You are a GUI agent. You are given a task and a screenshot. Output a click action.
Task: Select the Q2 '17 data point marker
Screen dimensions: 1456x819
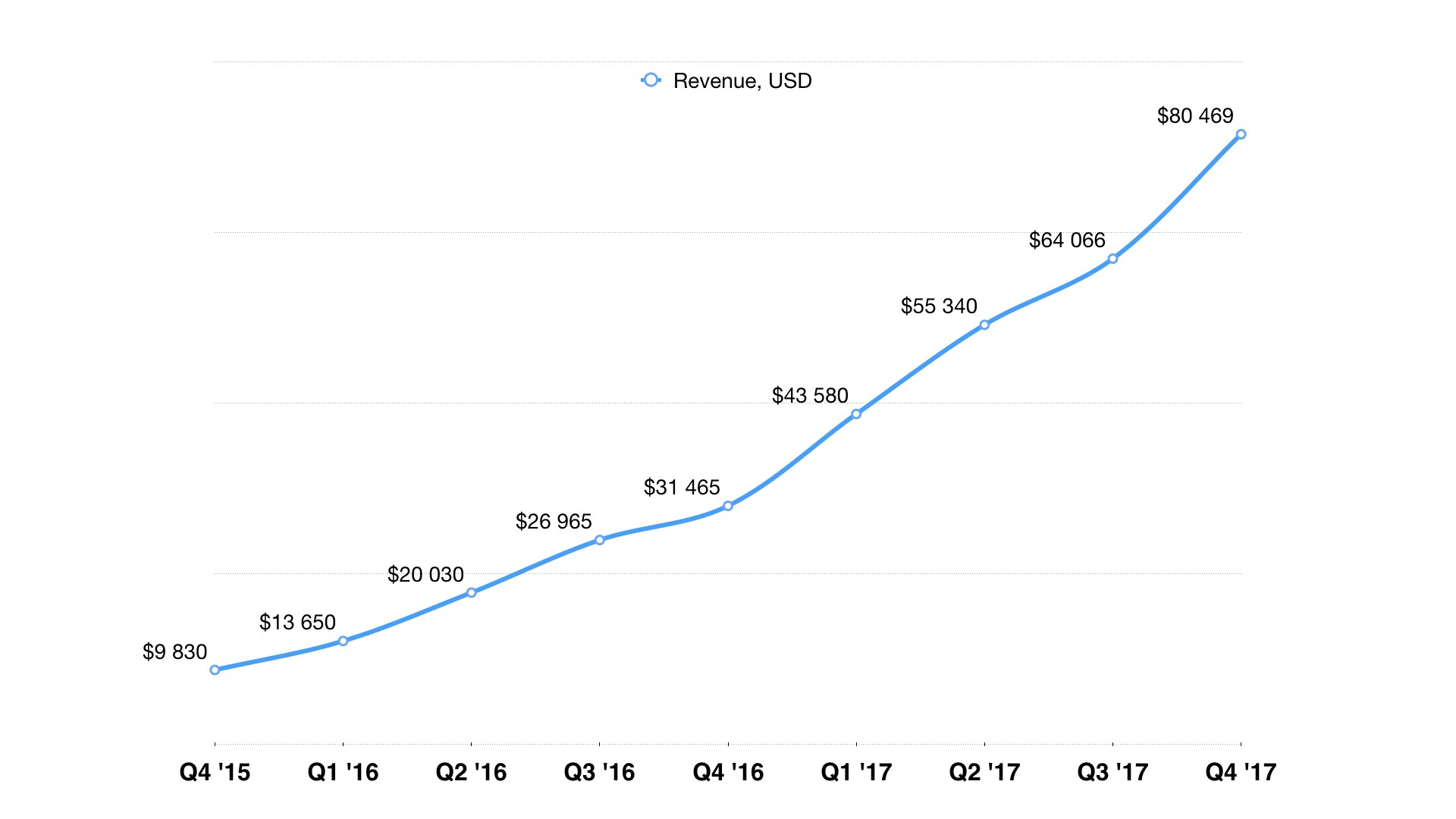(x=984, y=325)
